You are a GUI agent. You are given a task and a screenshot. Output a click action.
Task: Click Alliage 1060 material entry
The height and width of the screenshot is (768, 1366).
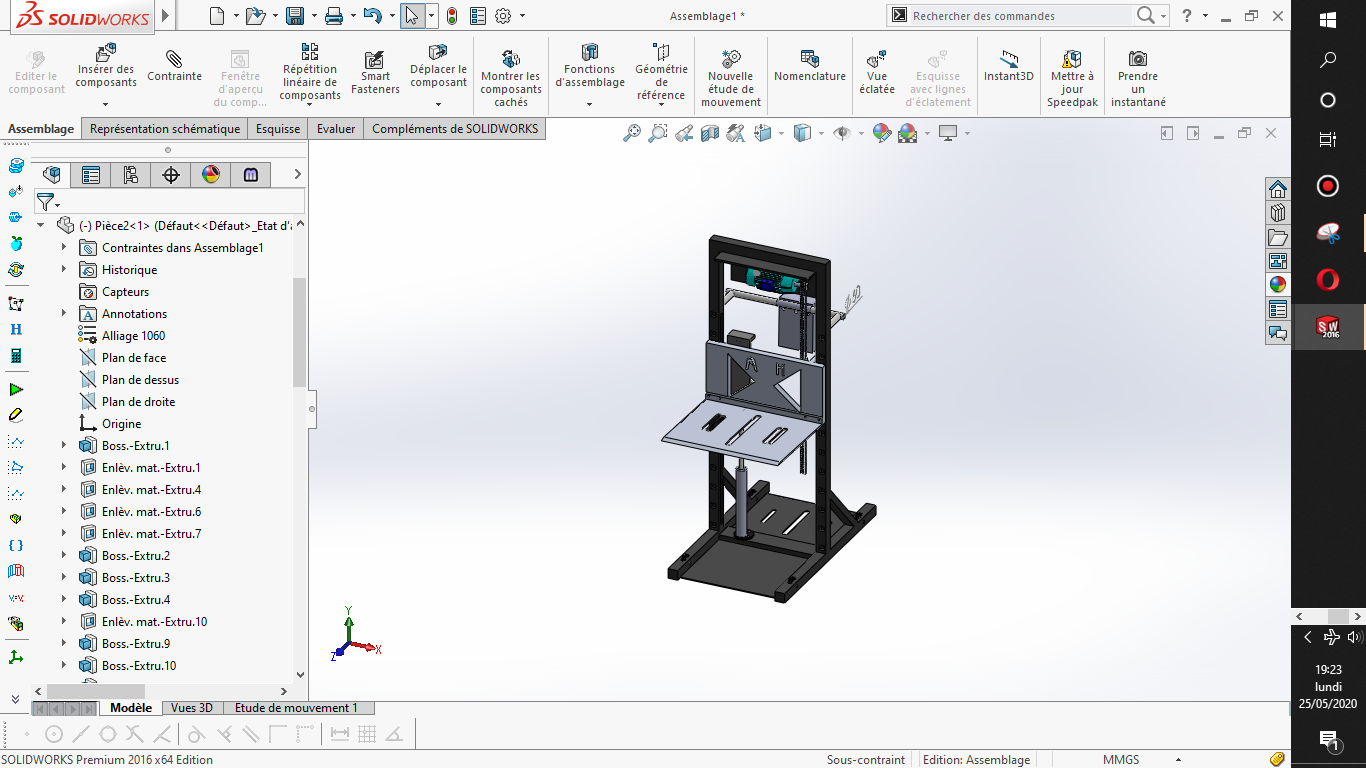[x=133, y=336]
